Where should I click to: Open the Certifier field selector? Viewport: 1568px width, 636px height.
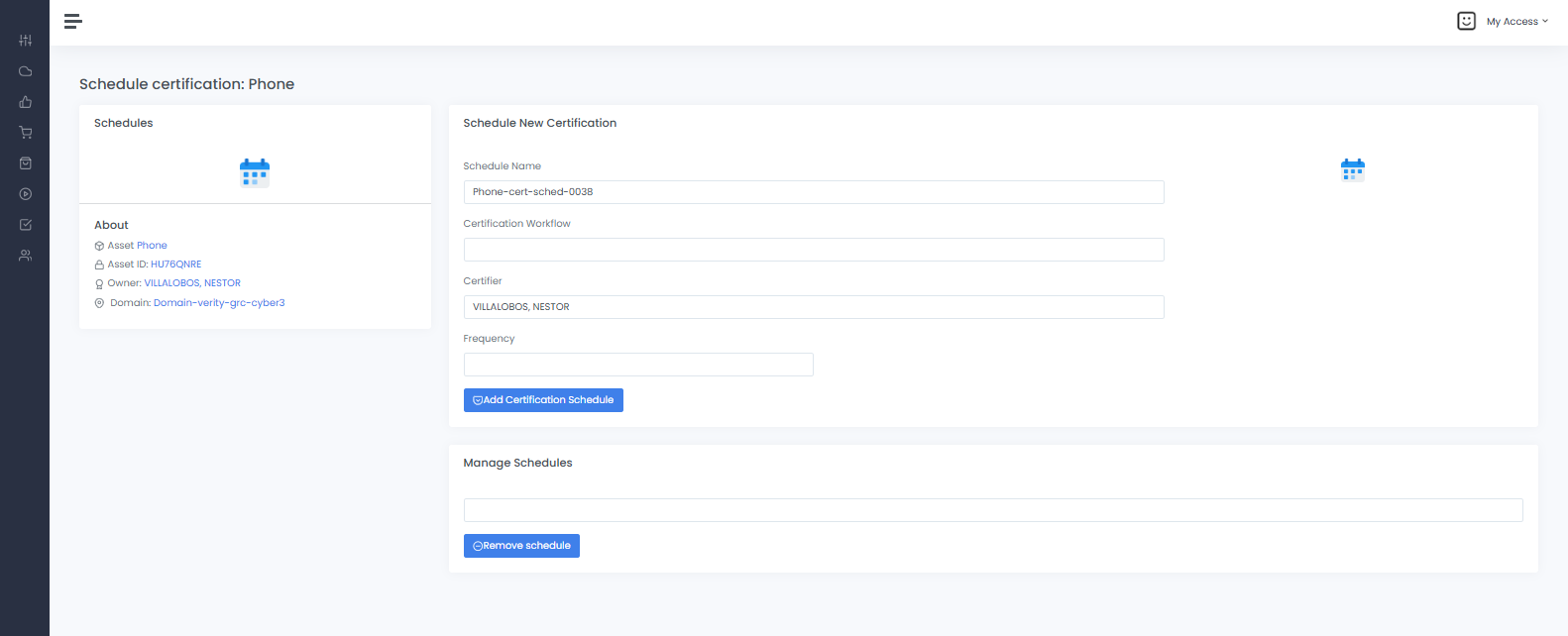[x=814, y=307]
